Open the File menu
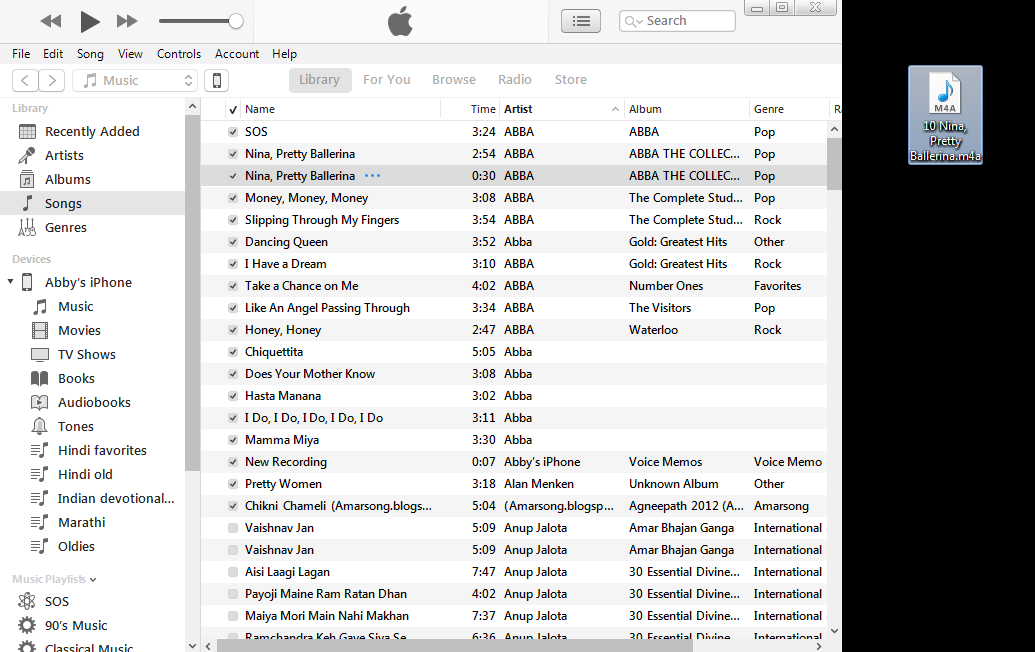Image resolution: width=1035 pixels, height=652 pixels. 21,54
